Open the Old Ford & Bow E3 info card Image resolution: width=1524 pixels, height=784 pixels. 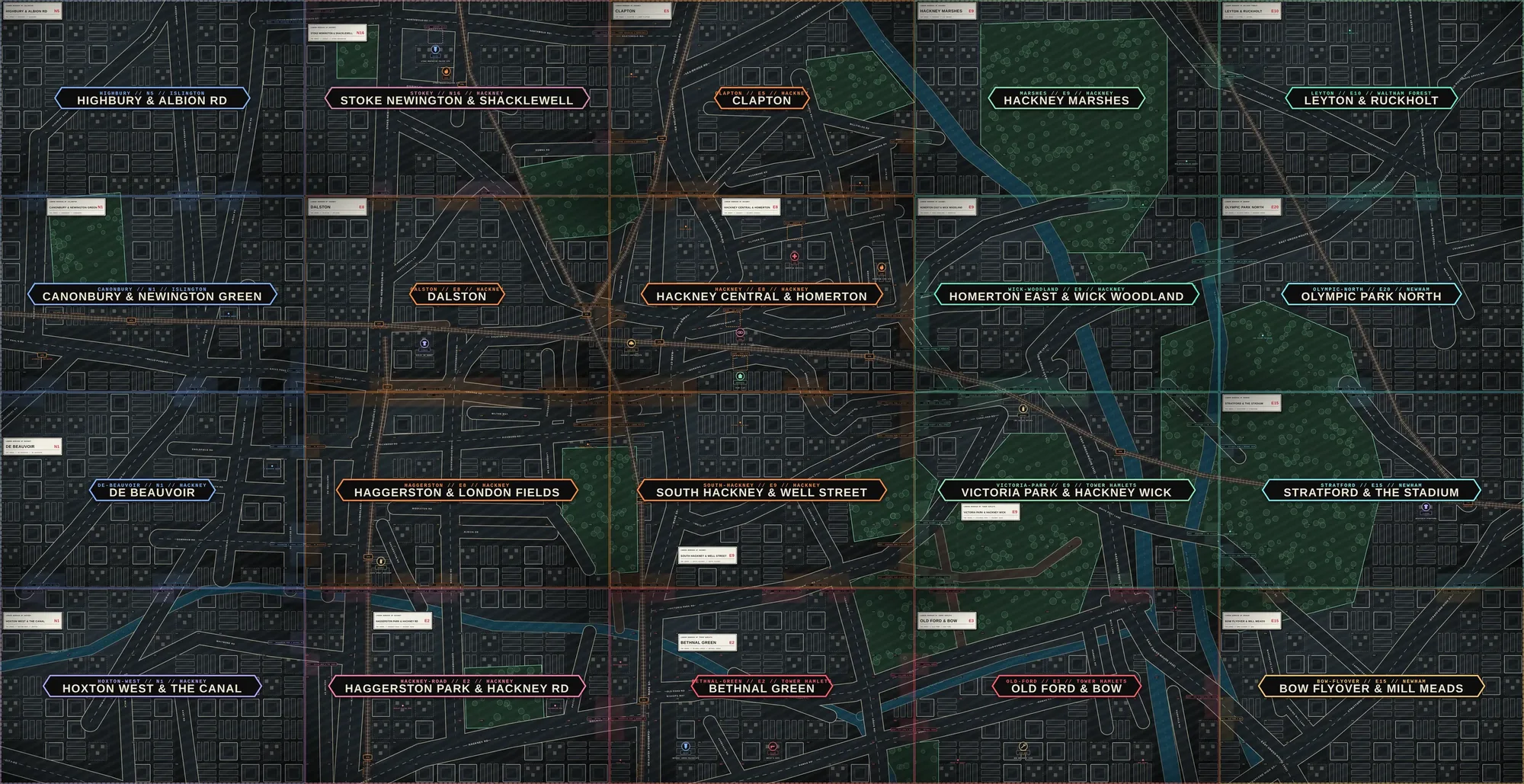(946, 621)
